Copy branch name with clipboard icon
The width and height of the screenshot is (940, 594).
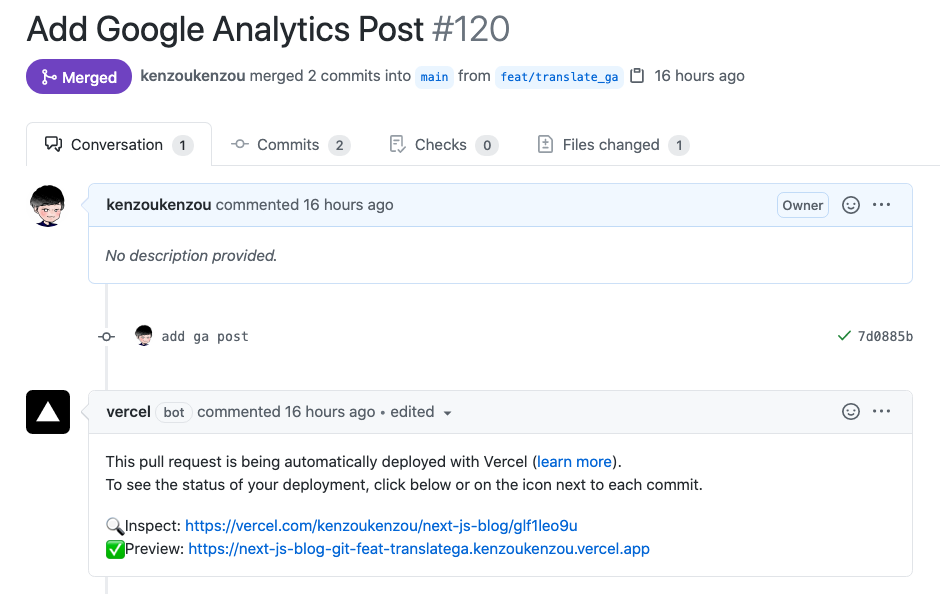[x=637, y=76]
